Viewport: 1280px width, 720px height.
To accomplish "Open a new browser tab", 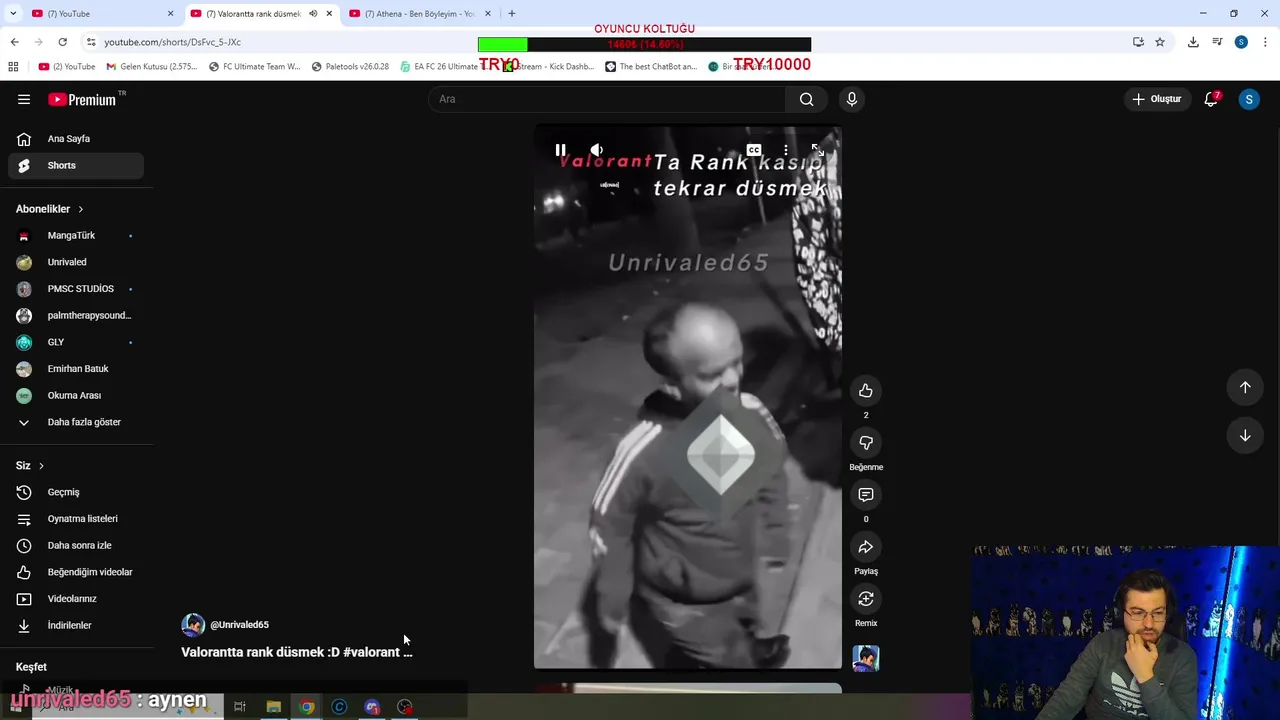I will [512, 14].
